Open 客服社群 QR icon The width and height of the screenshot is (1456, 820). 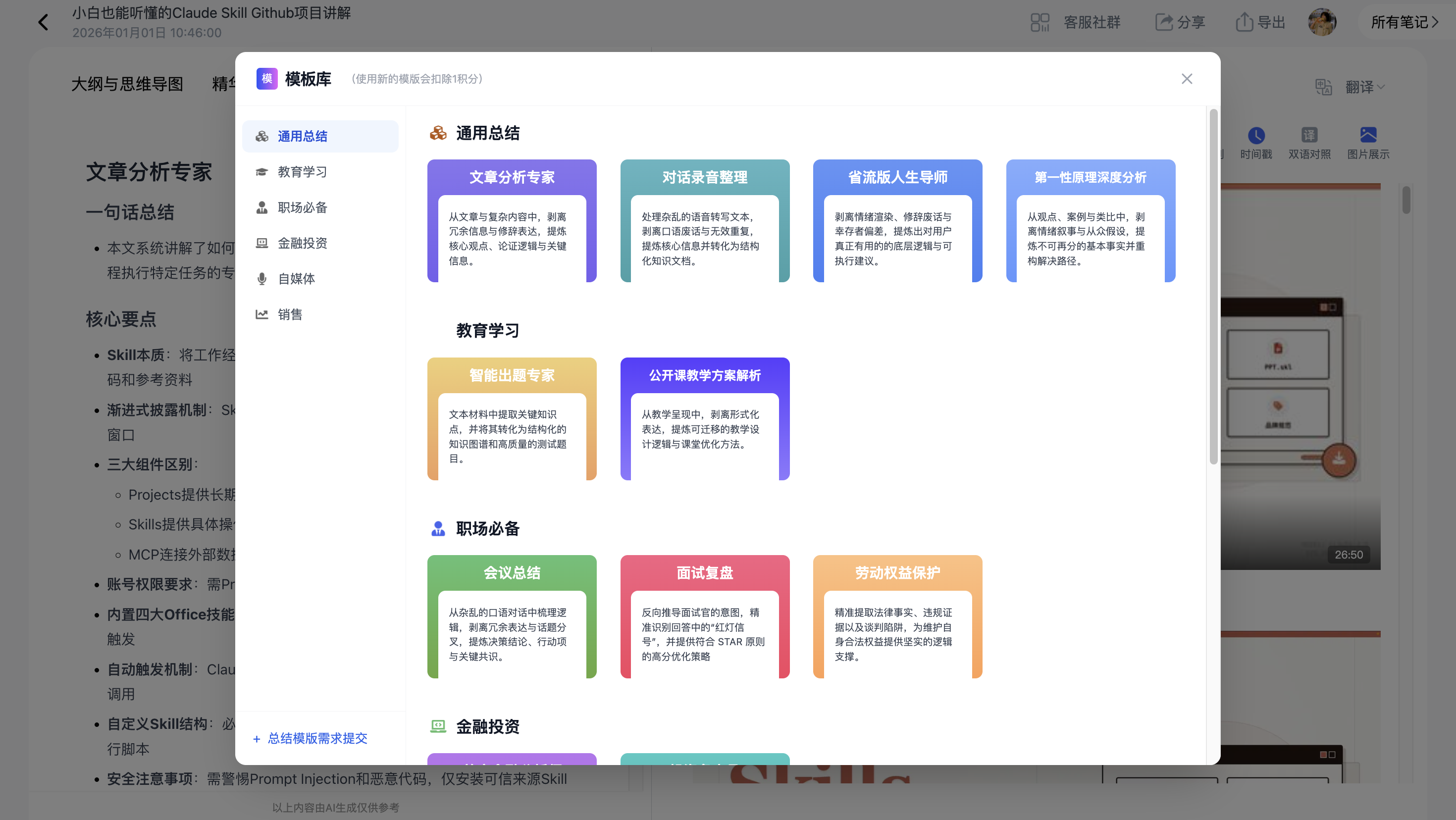(1040, 22)
